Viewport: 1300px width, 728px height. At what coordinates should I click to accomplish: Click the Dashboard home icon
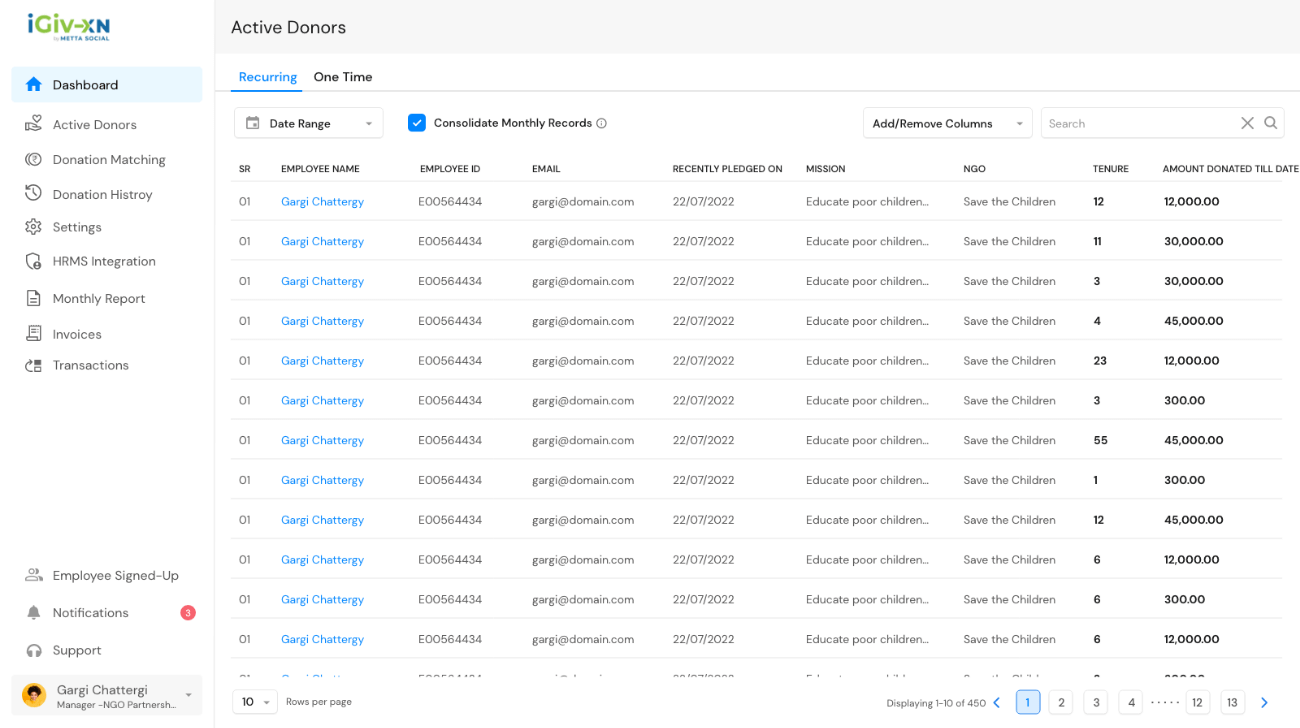point(34,85)
